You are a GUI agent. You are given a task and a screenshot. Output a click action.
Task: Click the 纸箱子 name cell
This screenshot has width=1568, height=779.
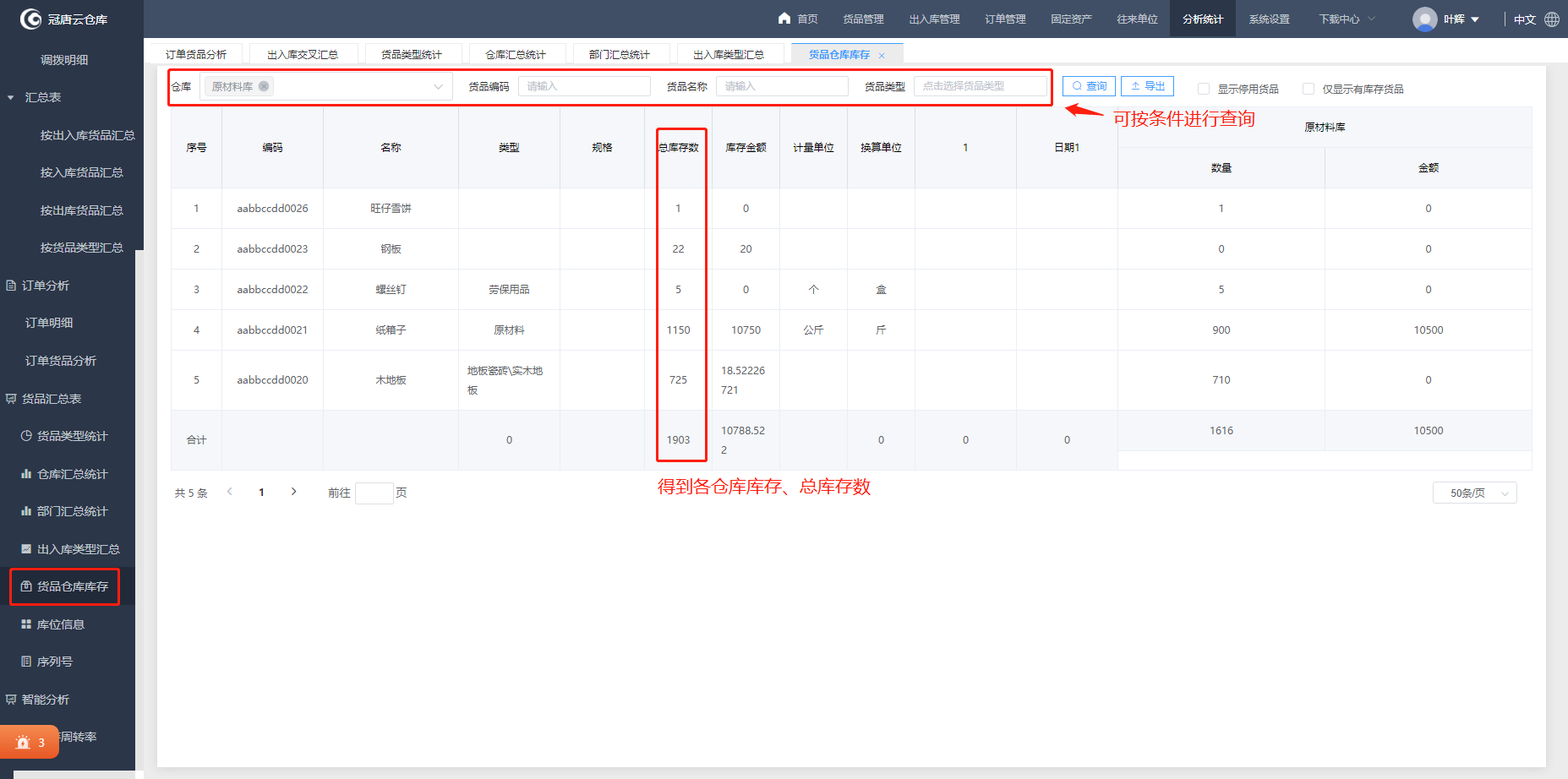pos(391,330)
